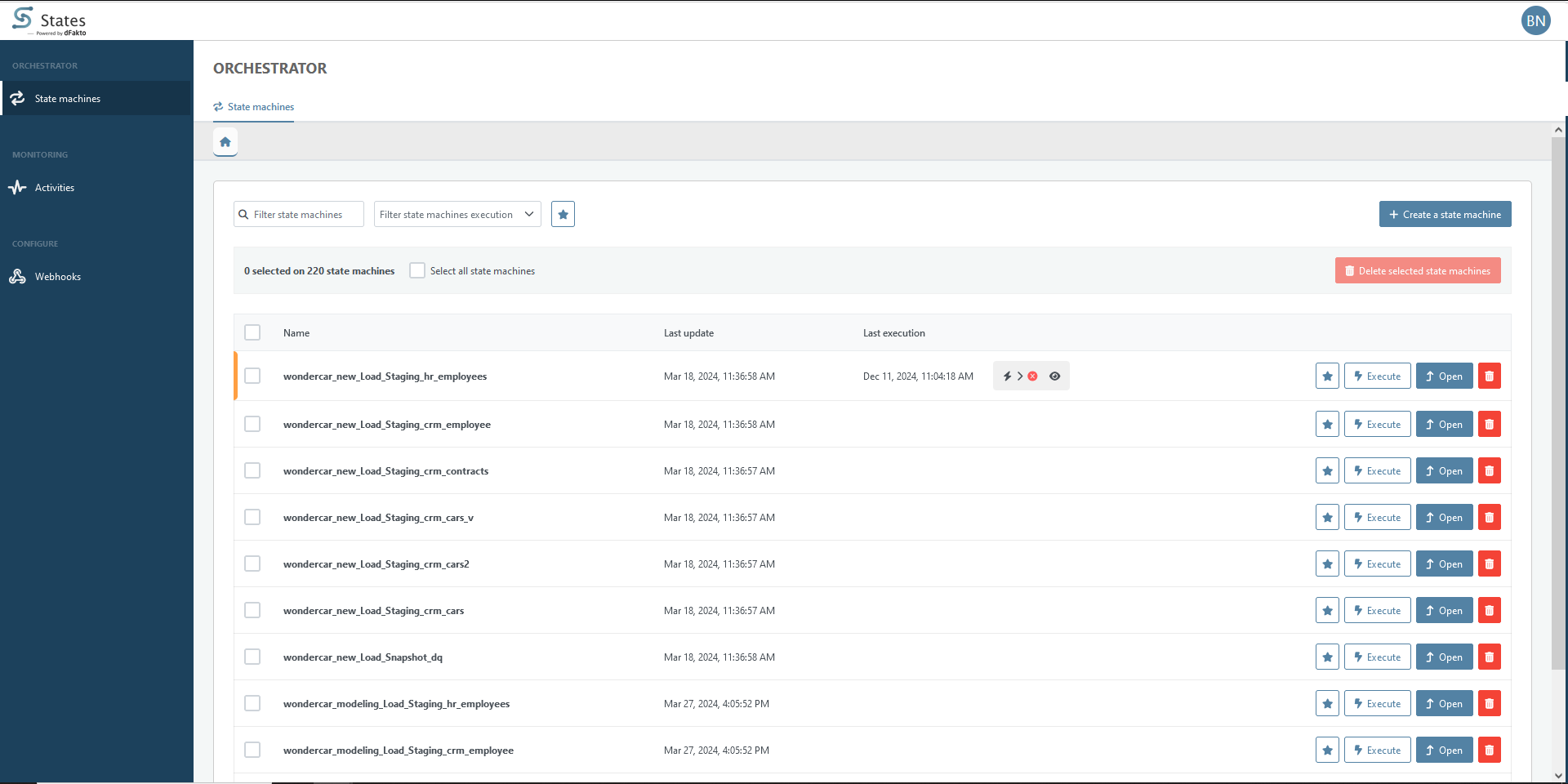1568x784 pixels.
Task: View last execution details eye icon
Action: (1054, 376)
